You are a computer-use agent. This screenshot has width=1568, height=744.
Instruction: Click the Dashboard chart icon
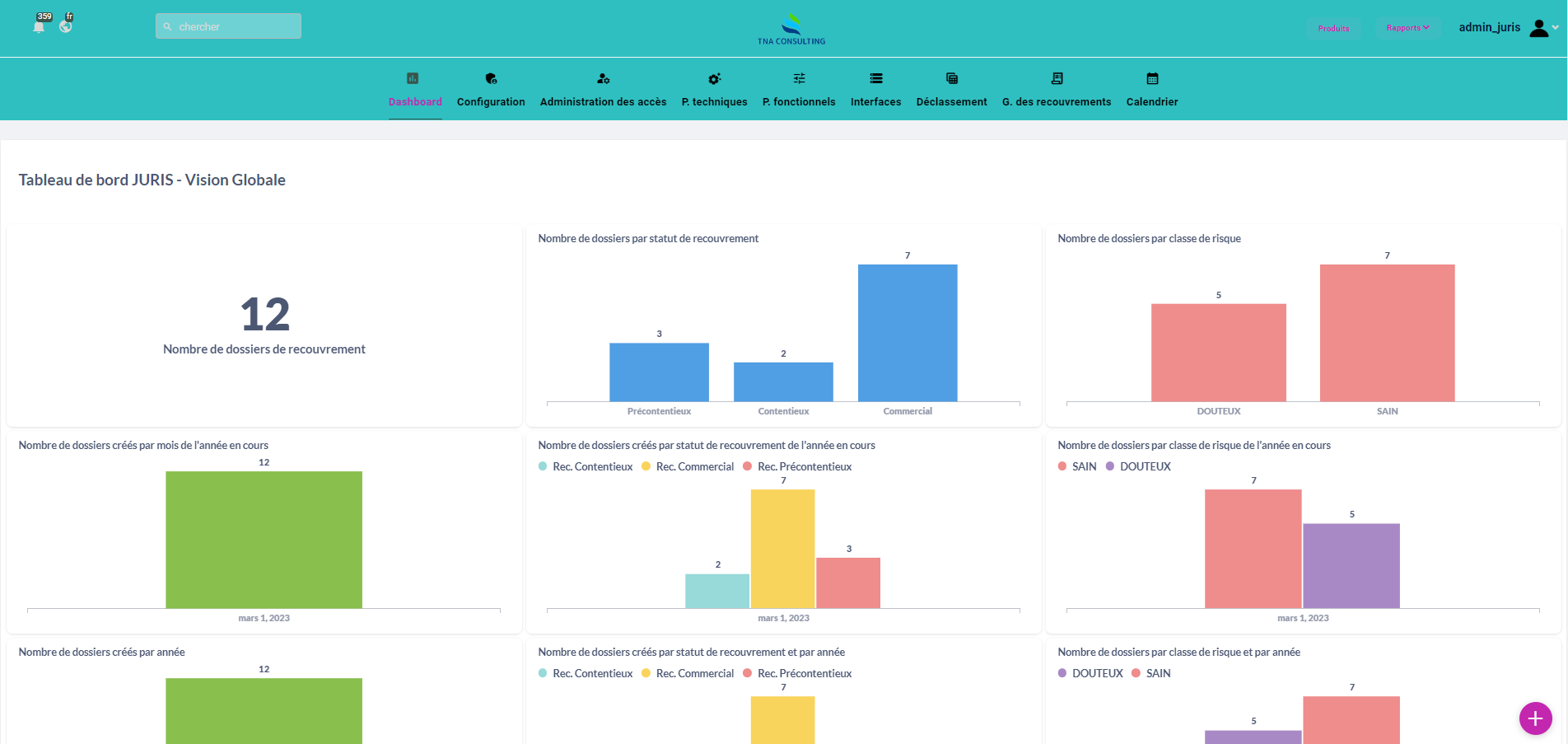point(413,78)
